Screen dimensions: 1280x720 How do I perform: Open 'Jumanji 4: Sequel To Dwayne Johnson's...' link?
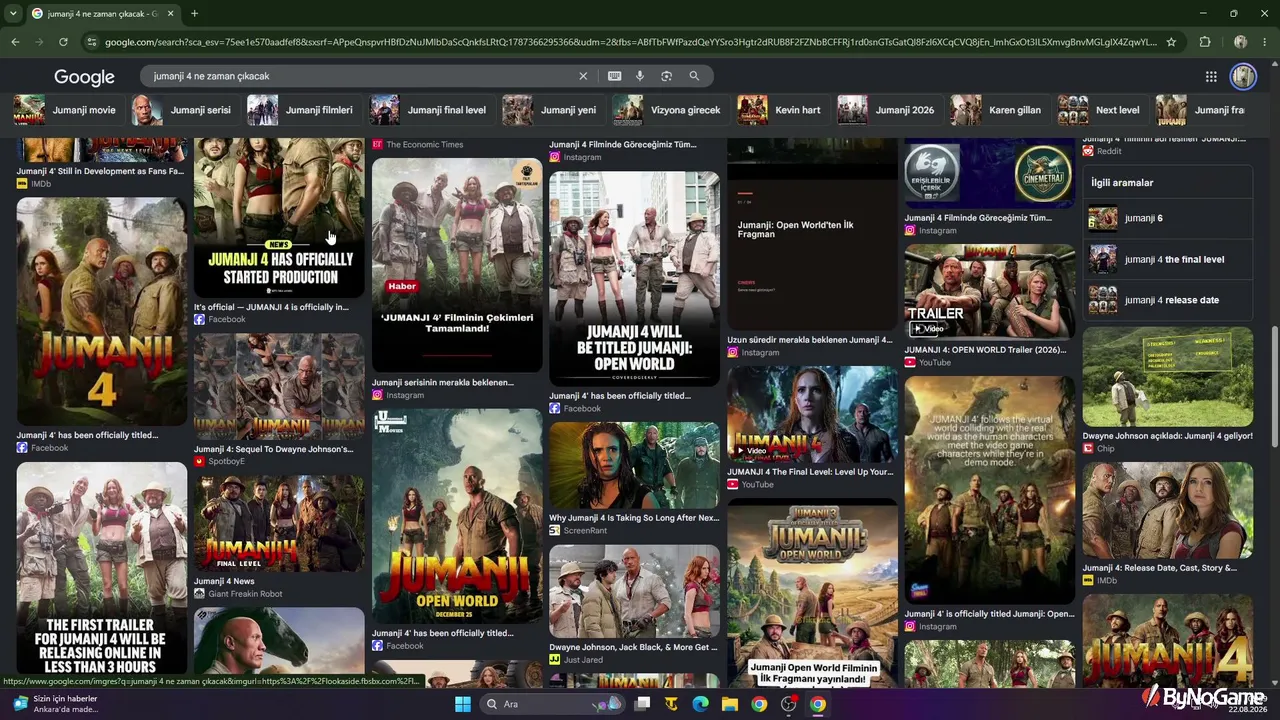click(273, 449)
